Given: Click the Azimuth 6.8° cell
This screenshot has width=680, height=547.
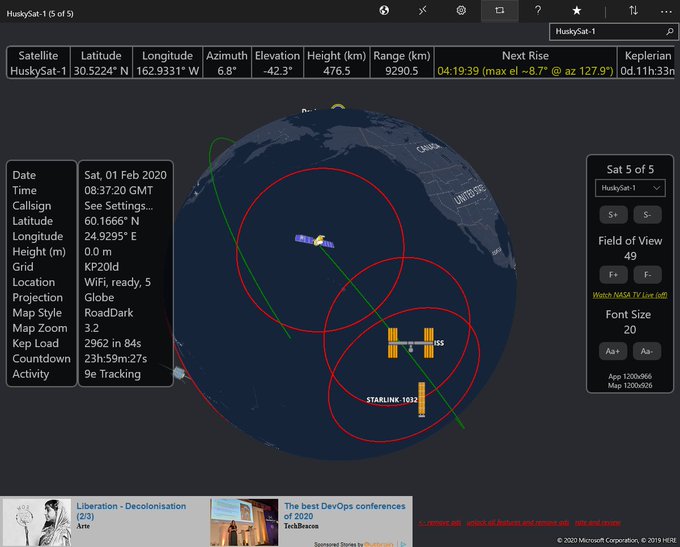Looking at the screenshot, I should pyautogui.click(x=227, y=63).
